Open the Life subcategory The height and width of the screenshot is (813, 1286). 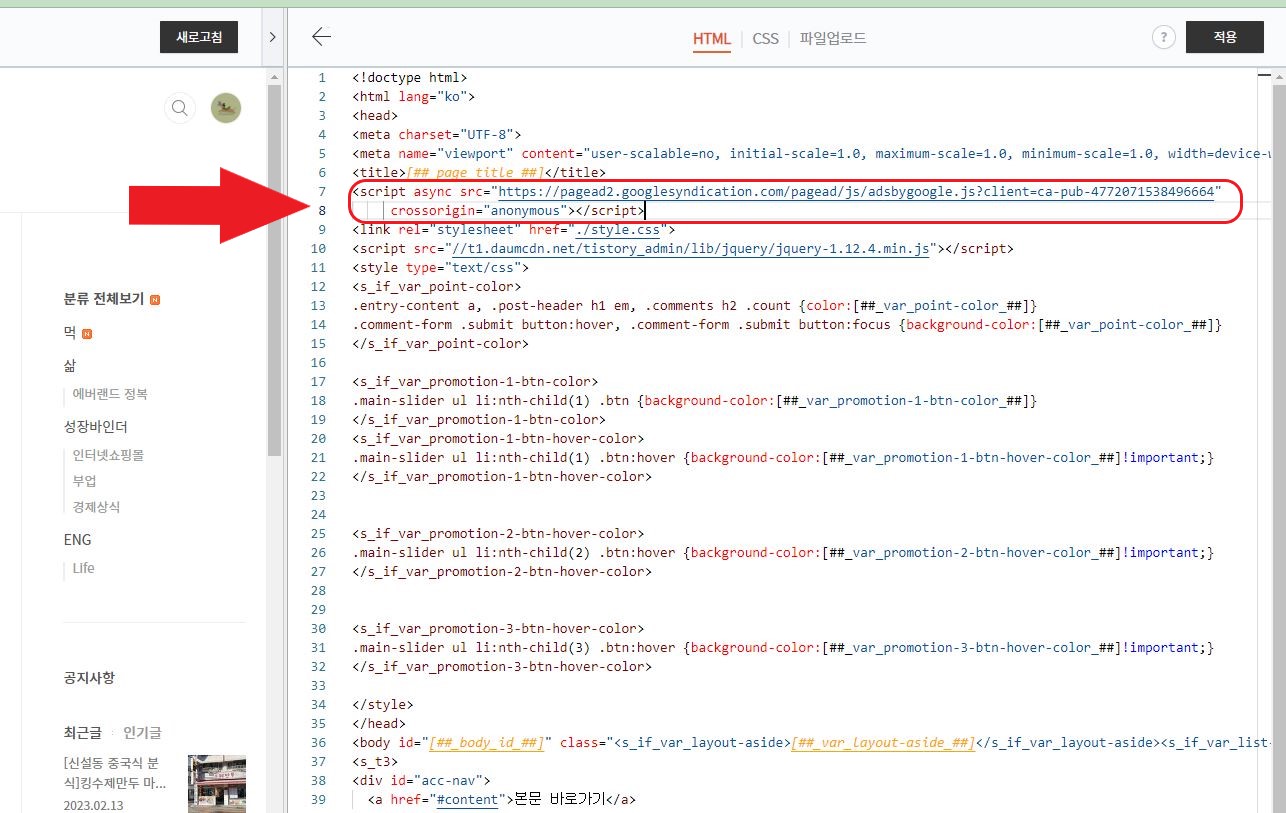pos(83,568)
